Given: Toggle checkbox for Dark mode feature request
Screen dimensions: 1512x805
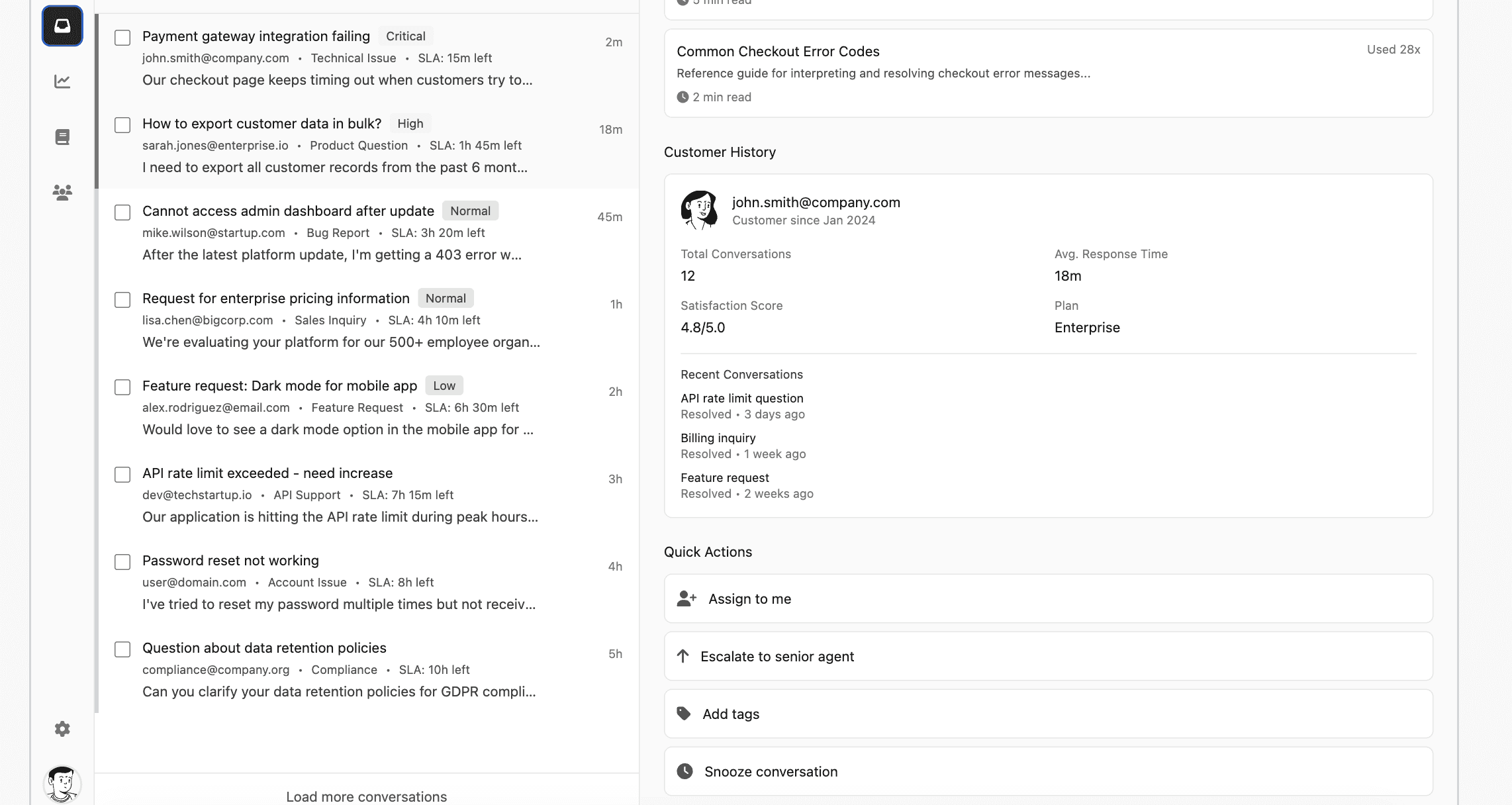Looking at the screenshot, I should coord(122,387).
